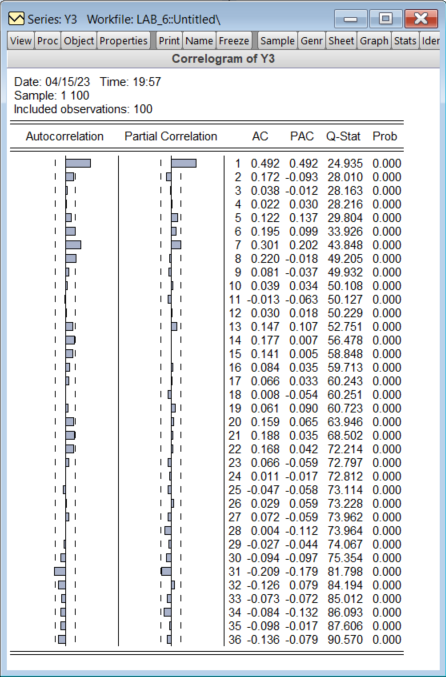The width and height of the screenshot is (446, 677).
Task: Select Q-Stat value 90.570
Action: tap(345, 639)
